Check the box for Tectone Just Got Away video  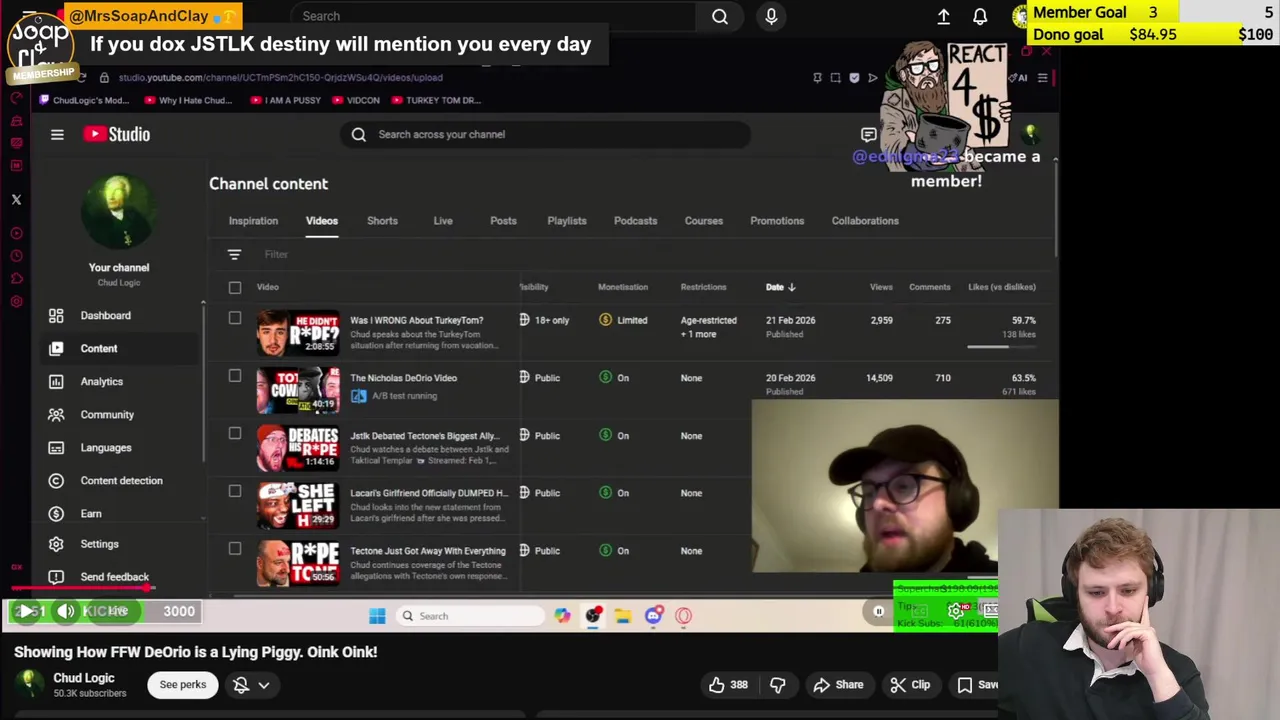coord(235,548)
